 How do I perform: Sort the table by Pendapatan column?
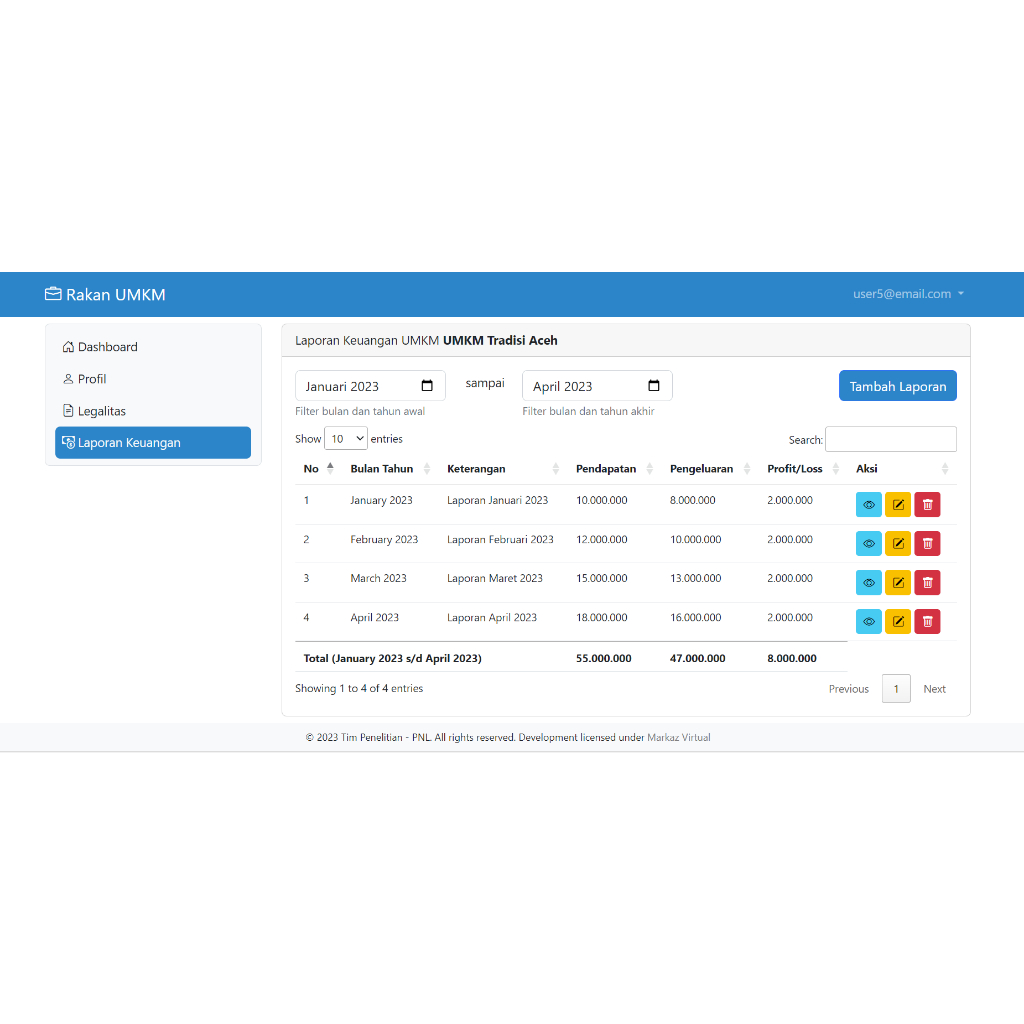click(x=605, y=468)
